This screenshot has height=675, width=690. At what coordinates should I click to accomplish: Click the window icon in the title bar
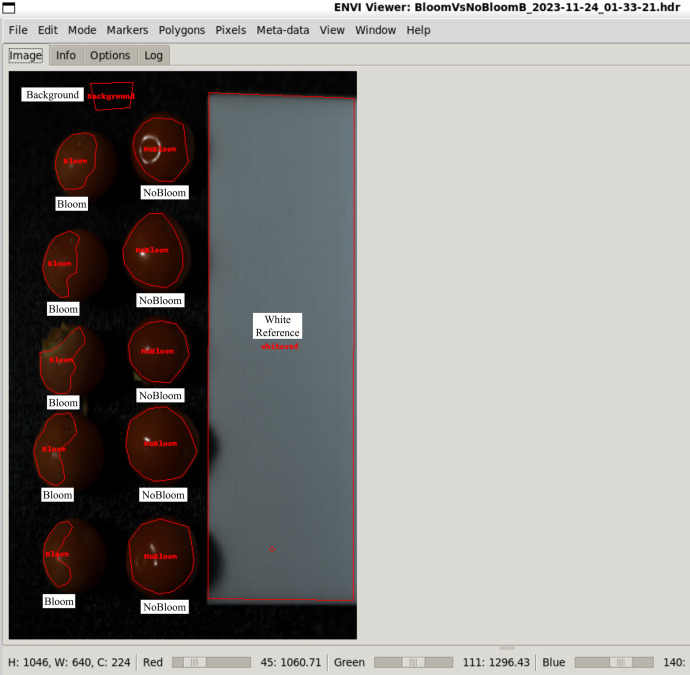point(9,7)
